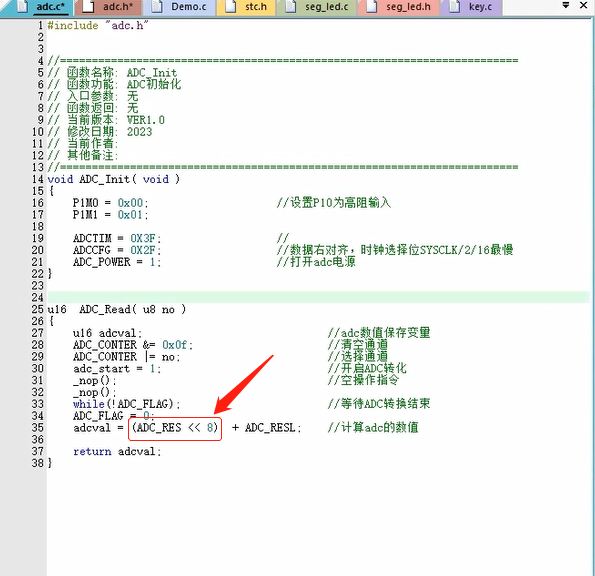Screen dimensions: 595x576
Task: Click the highlighted empty line 24
Action: click(318, 297)
